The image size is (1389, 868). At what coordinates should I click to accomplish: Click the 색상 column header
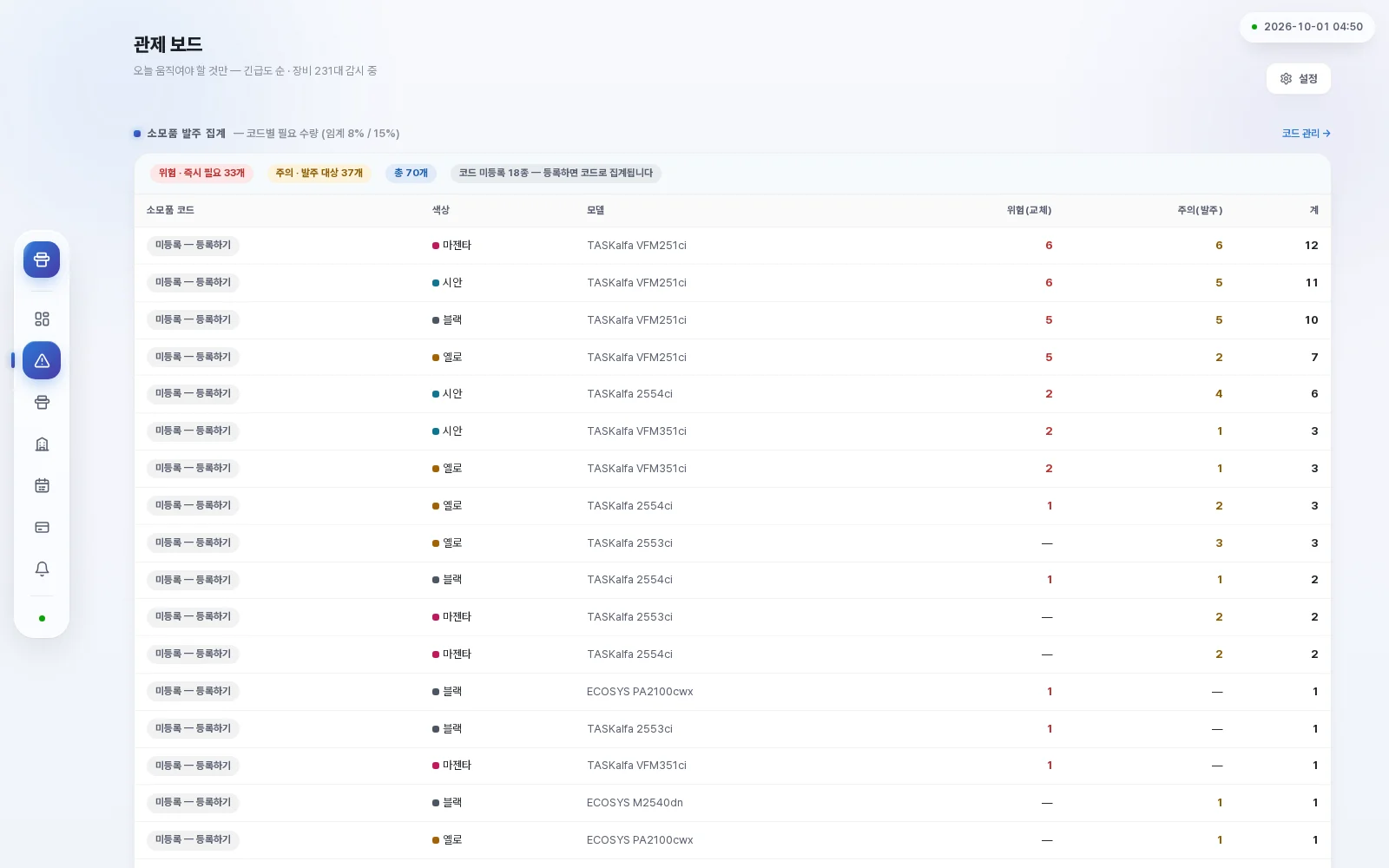pyautogui.click(x=441, y=210)
